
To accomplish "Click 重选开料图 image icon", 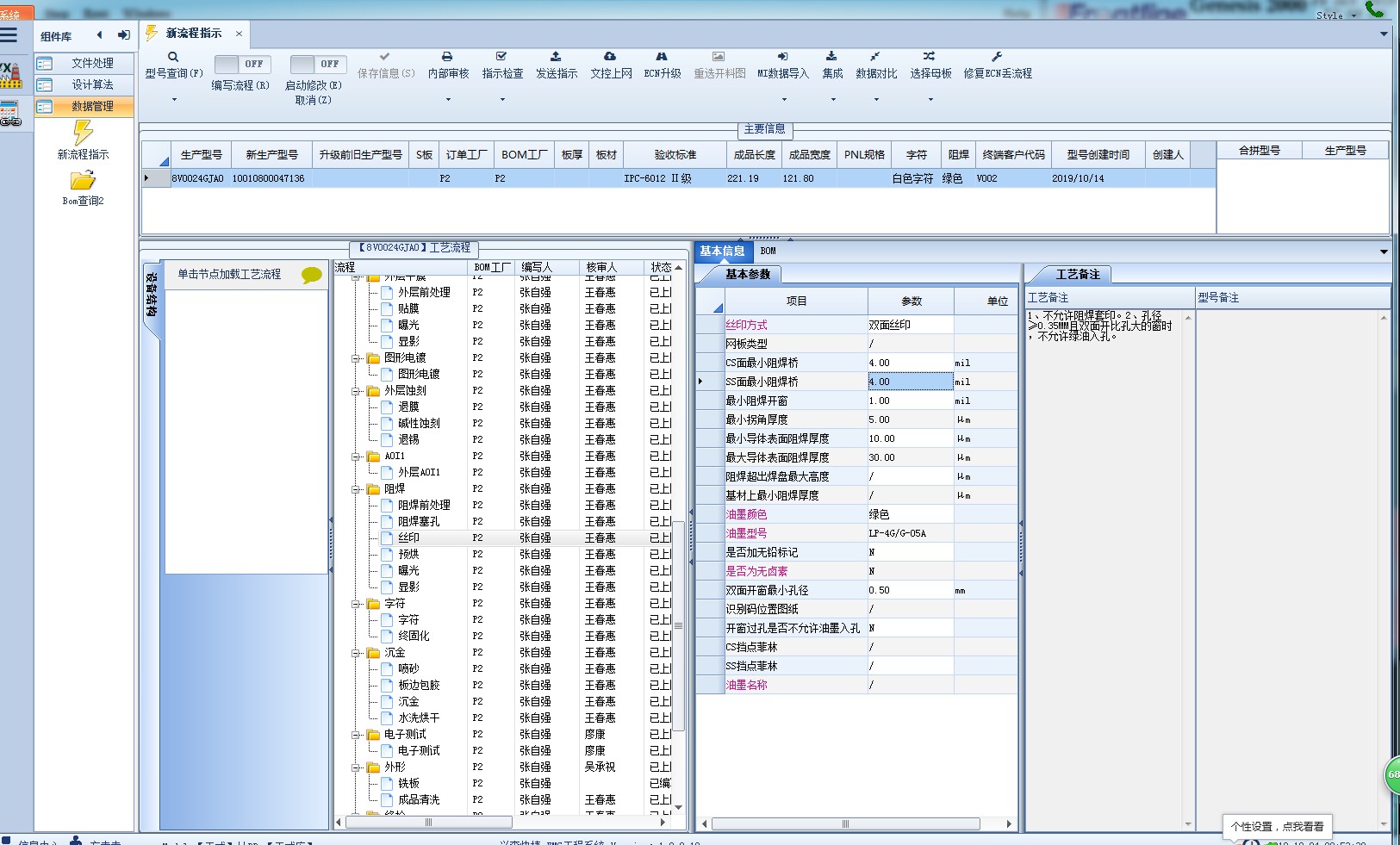I will click(719, 56).
